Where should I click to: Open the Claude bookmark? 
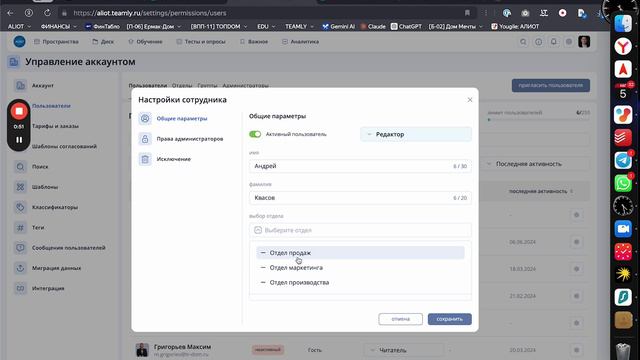pyautogui.click(x=373, y=27)
